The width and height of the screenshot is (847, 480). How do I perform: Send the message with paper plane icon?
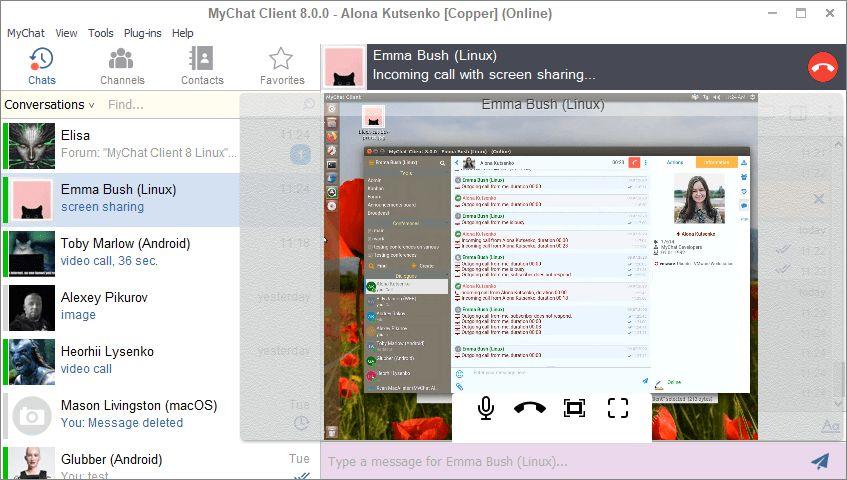coord(819,461)
